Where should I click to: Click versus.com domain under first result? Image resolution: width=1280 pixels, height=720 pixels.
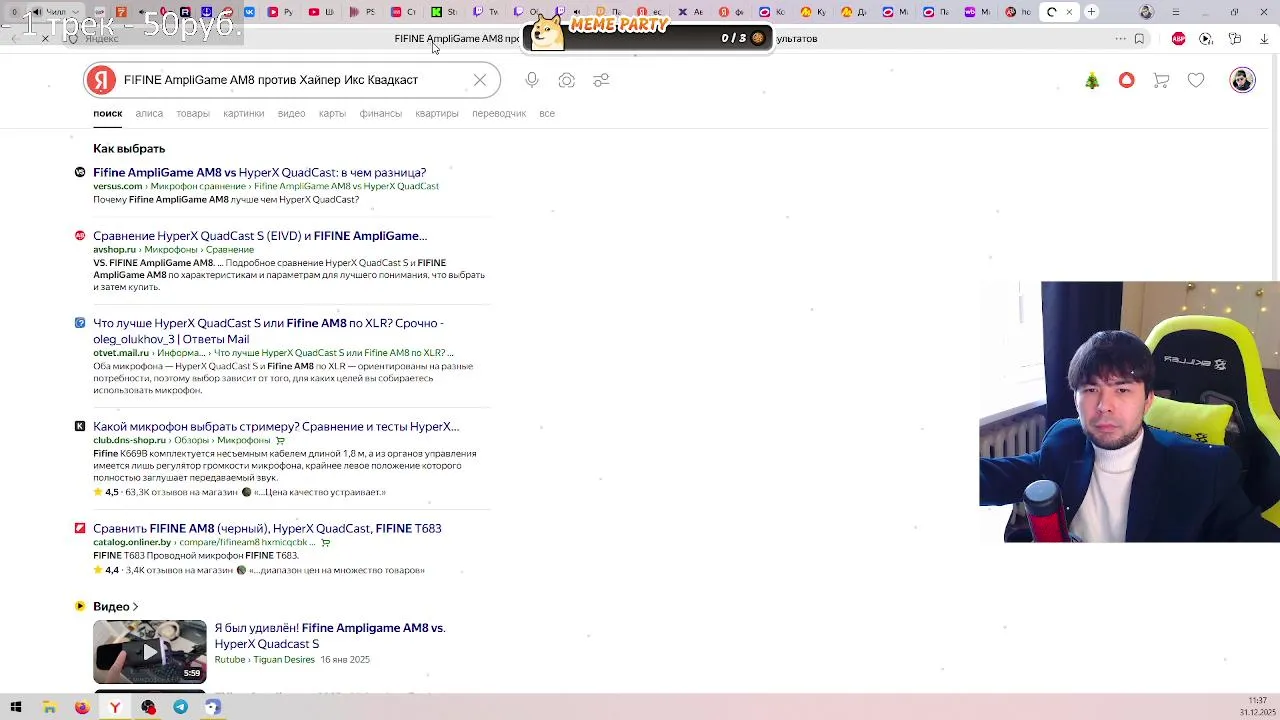click(x=118, y=186)
